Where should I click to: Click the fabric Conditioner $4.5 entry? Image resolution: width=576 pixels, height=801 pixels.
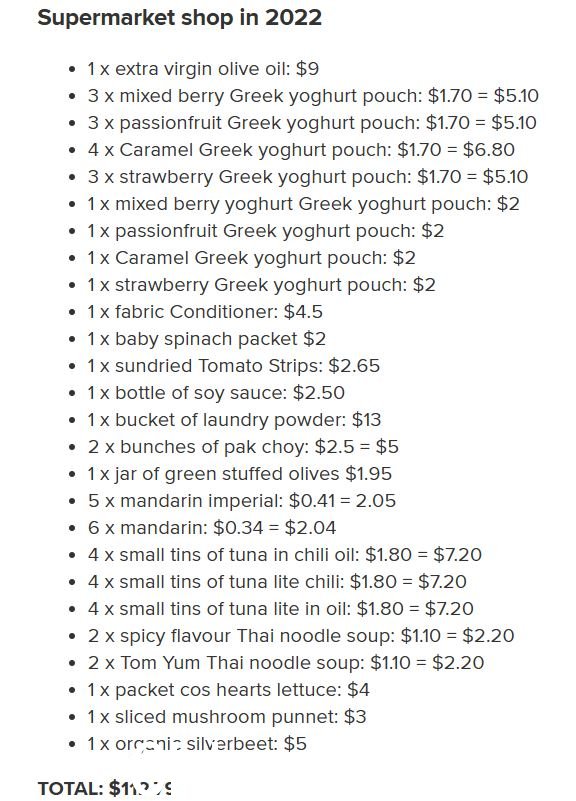[205, 312]
